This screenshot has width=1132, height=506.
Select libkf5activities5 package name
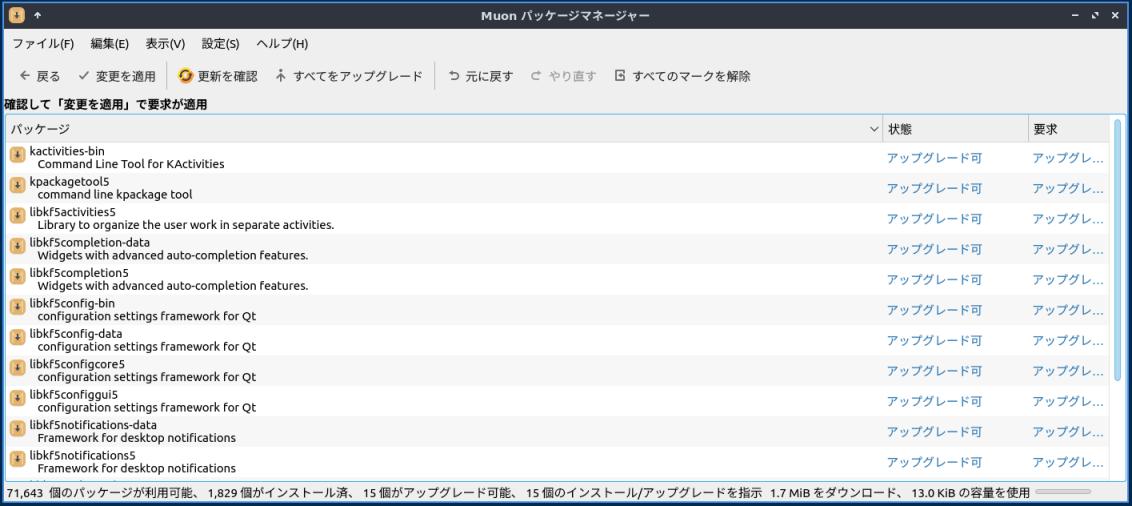[x=72, y=211]
